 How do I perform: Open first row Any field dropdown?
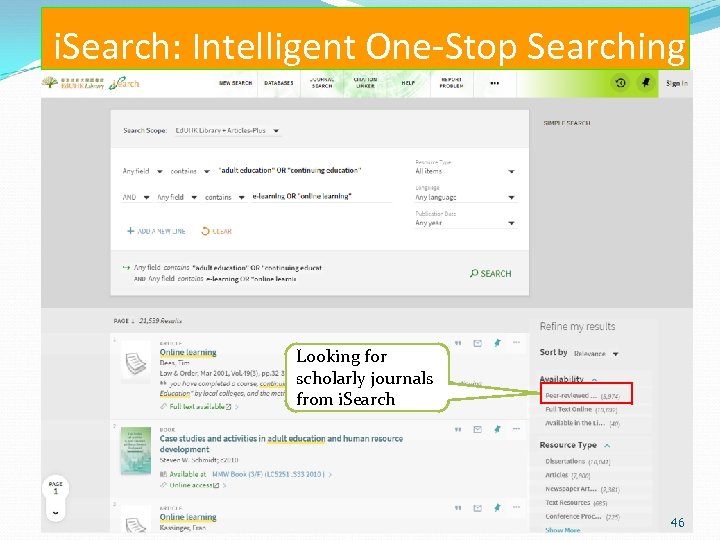[142, 171]
